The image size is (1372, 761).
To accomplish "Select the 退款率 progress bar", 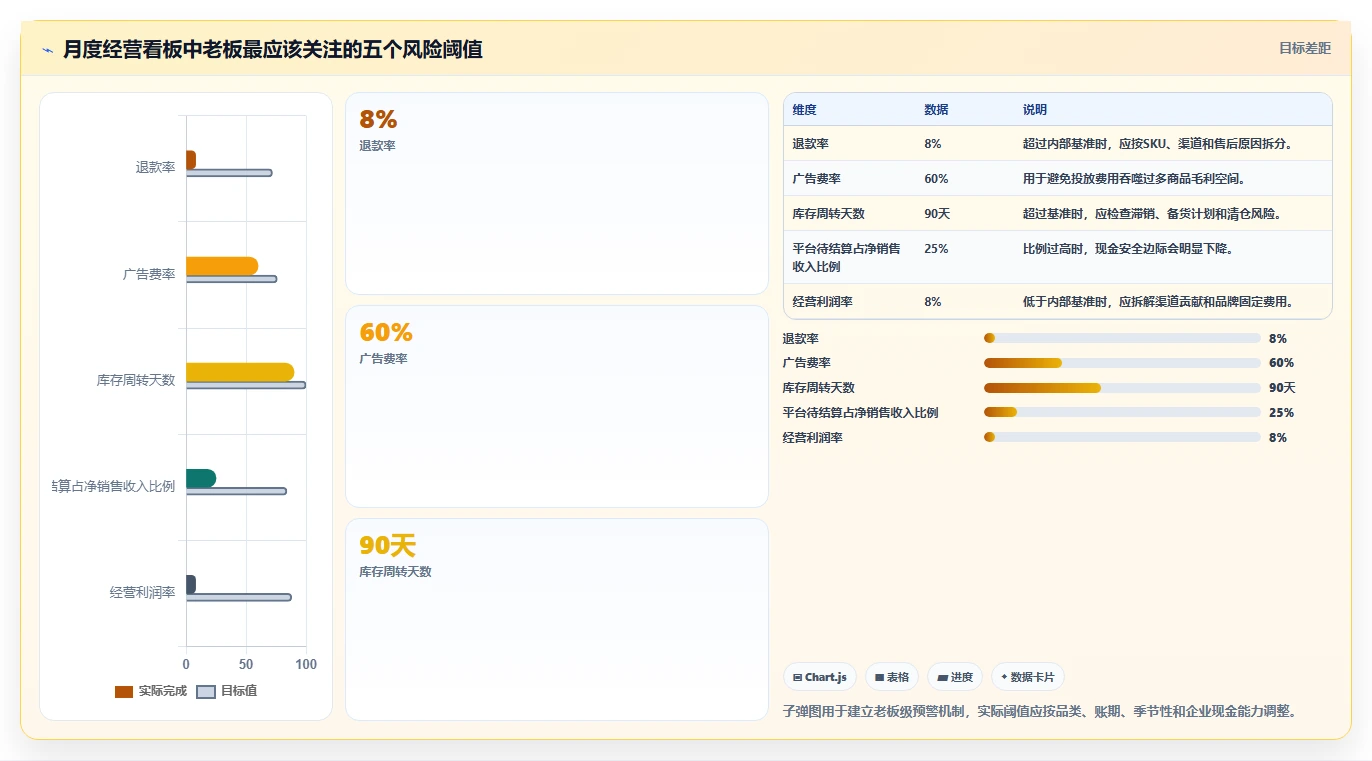I will pyautogui.click(x=1122, y=338).
